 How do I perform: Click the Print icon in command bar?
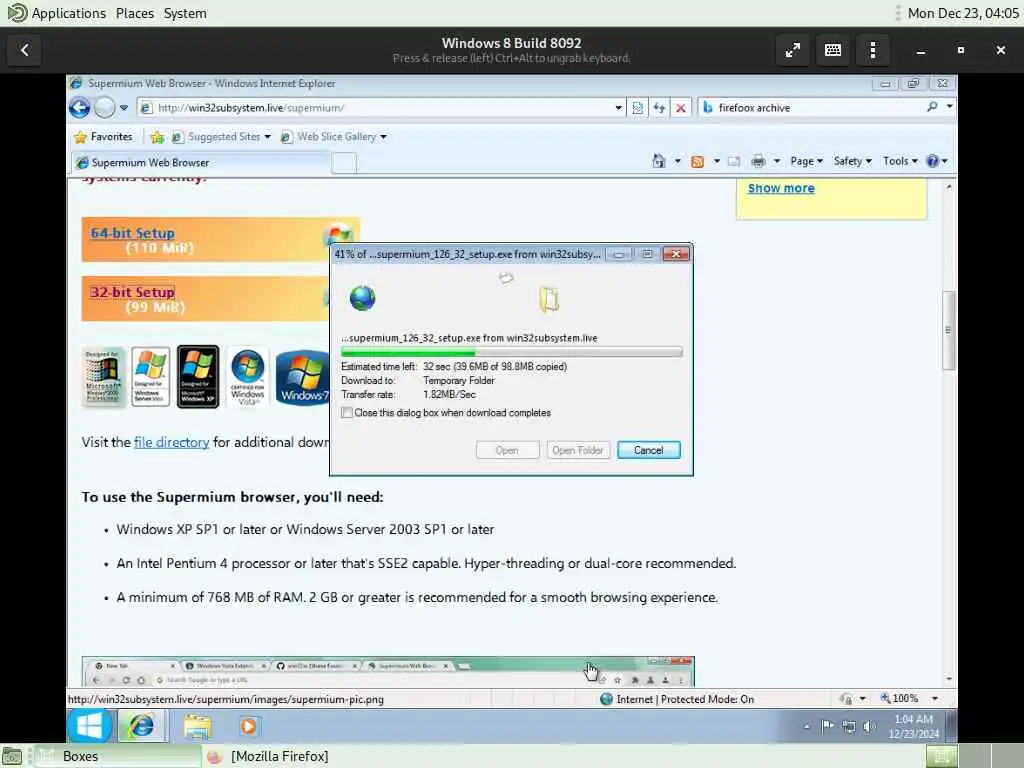[x=758, y=161]
